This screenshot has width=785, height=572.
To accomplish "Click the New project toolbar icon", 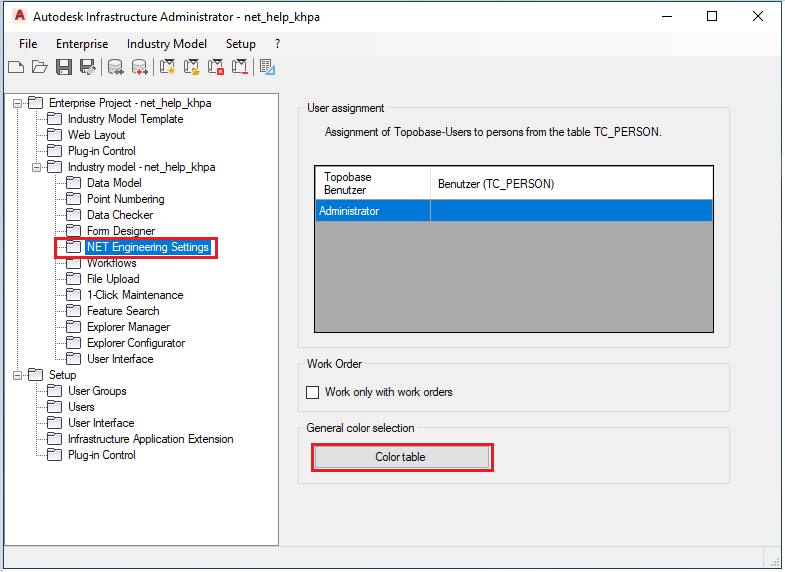I will point(16,67).
